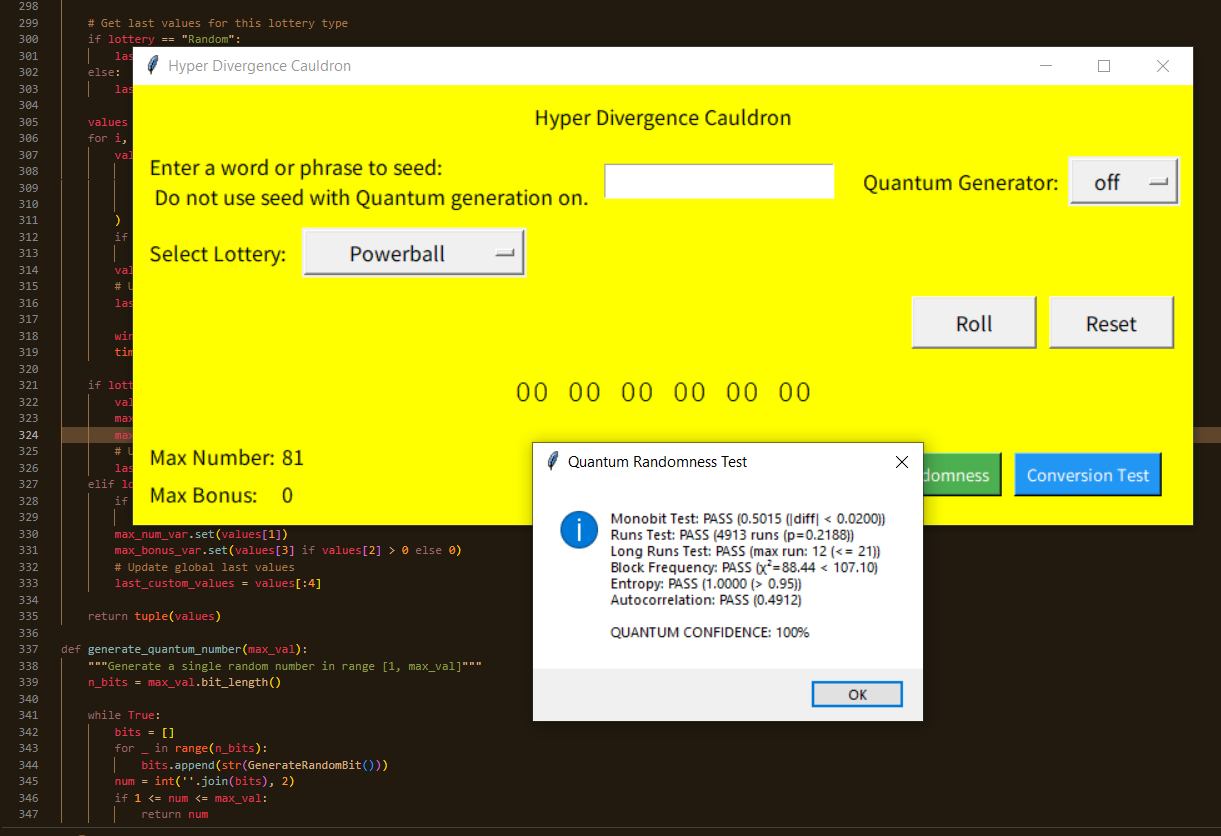Image resolution: width=1221 pixels, height=836 pixels.
Task: Click the "return num" code line
Action: (x=175, y=814)
